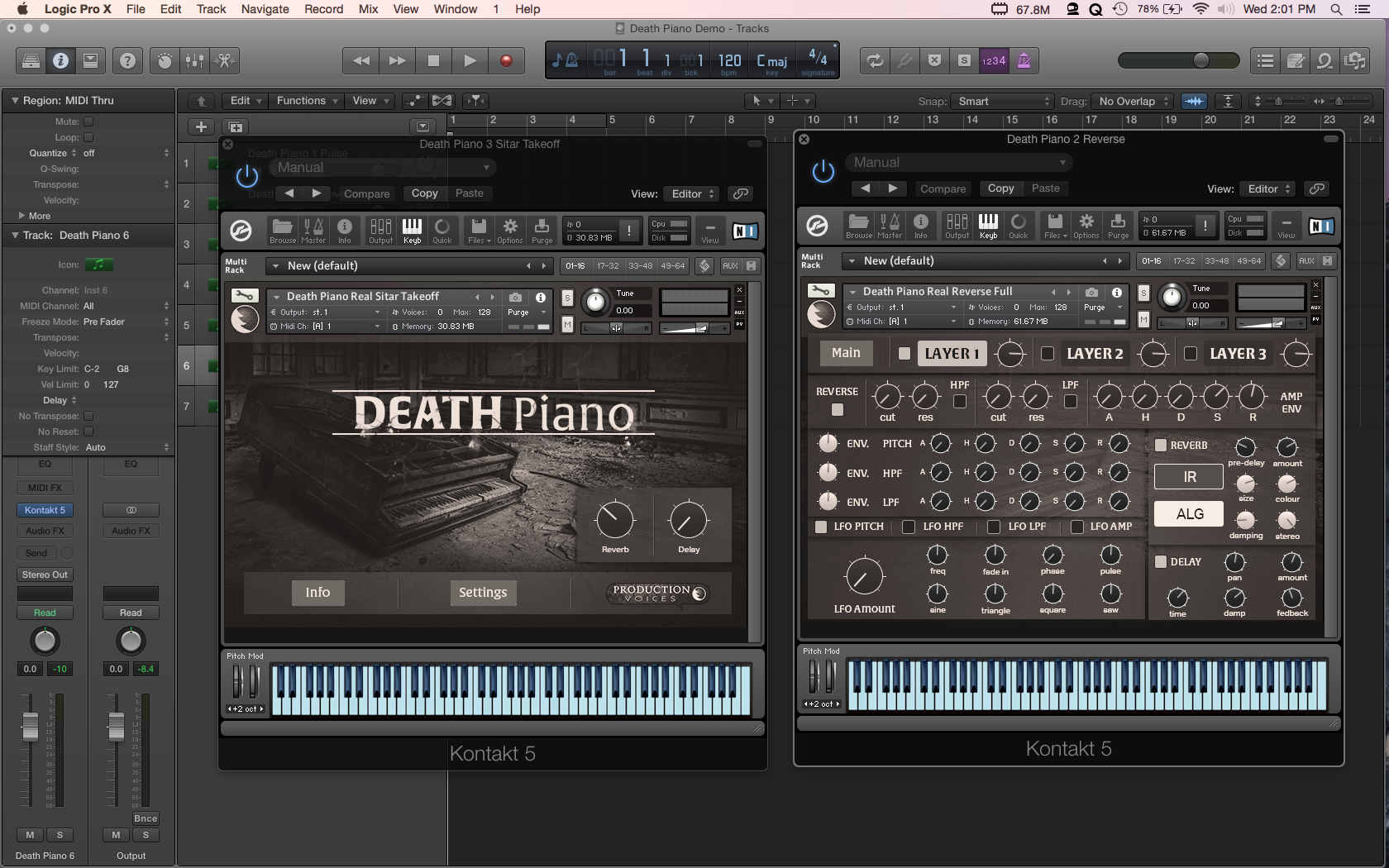1389x868 pixels.
Task: Open Quick Help question mark icon
Action: [127, 60]
